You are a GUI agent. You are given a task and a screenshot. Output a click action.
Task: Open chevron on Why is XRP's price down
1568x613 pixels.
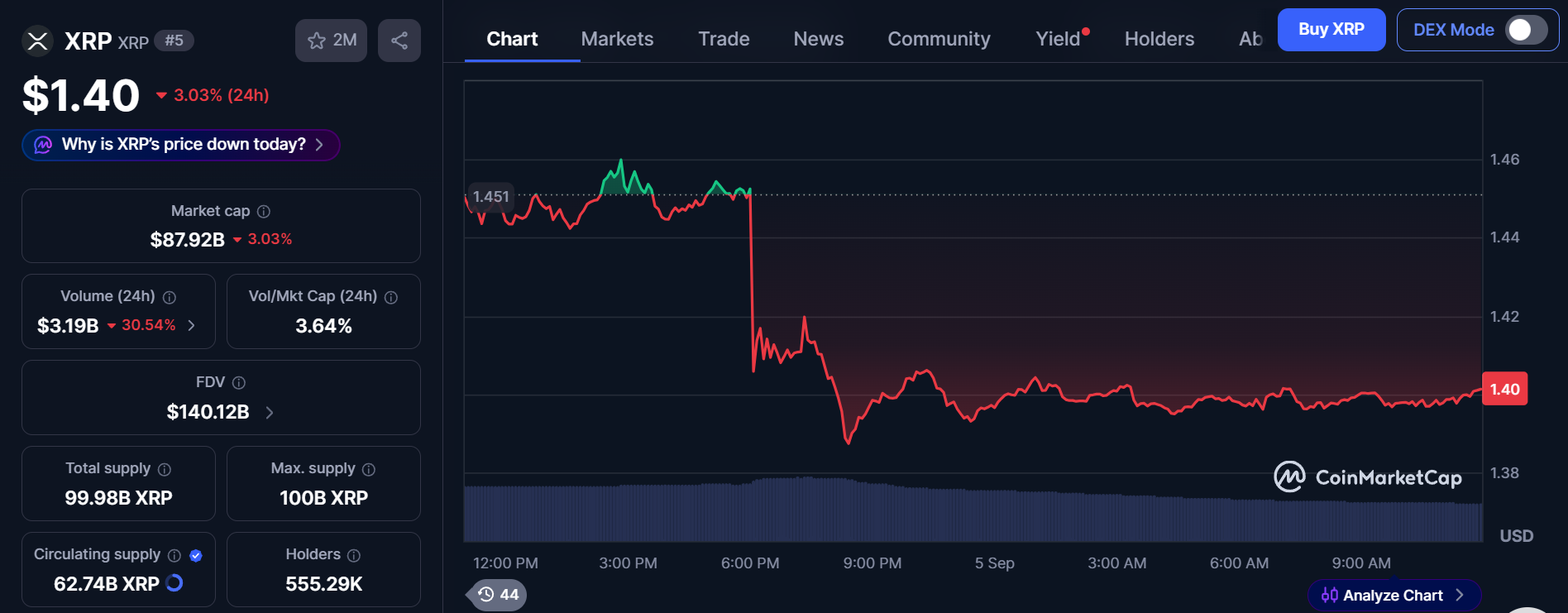(x=319, y=145)
